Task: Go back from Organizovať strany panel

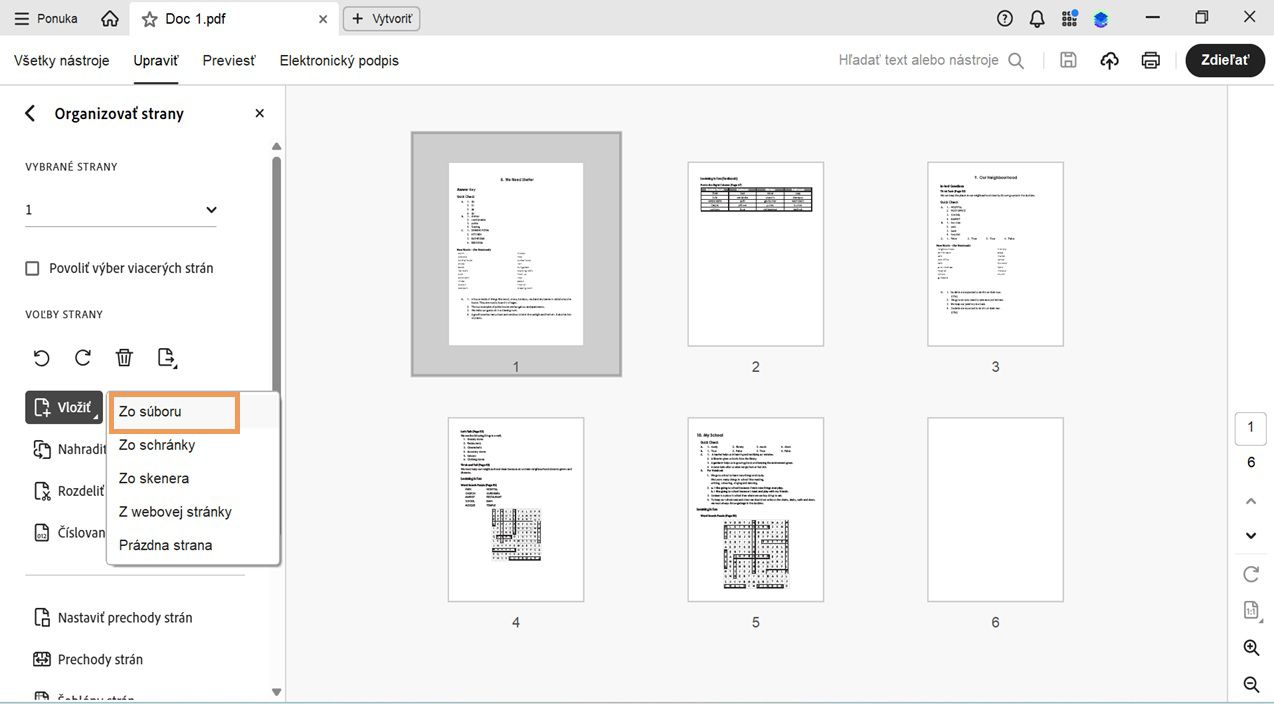Action: click(30, 113)
